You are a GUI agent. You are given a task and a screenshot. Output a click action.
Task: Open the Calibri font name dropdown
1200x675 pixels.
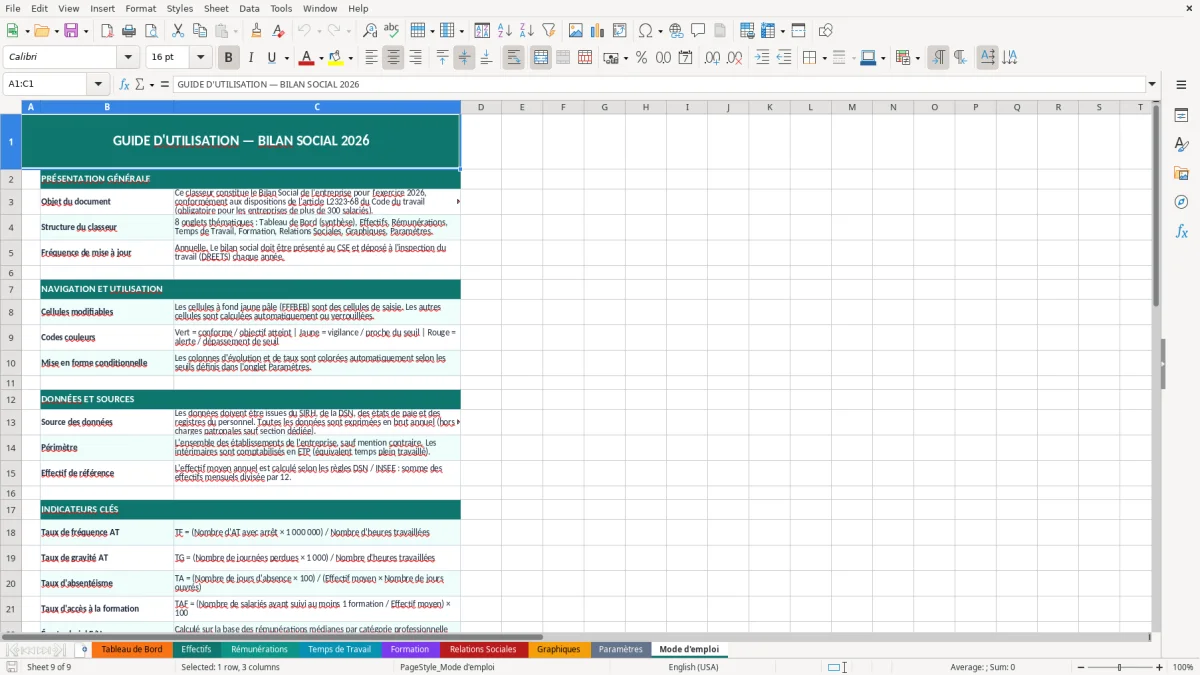pyautogui.click(x=128, y=58)
